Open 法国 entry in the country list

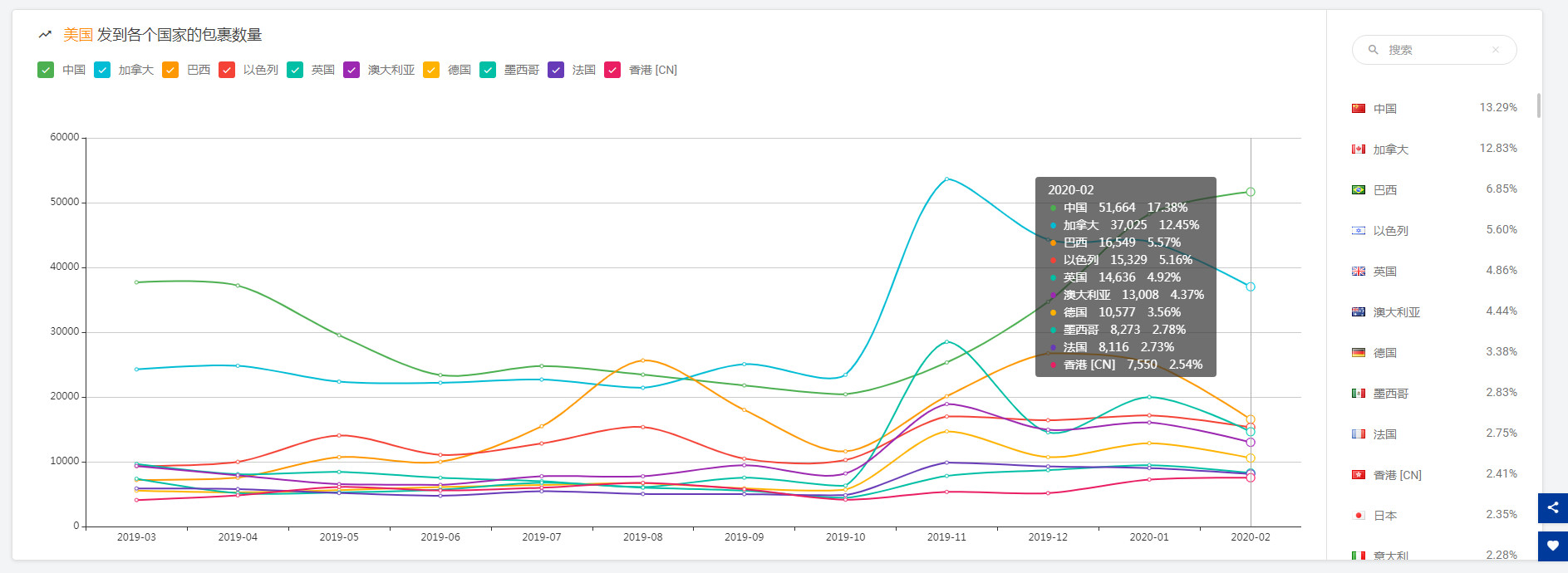[x=1384, y=434]
